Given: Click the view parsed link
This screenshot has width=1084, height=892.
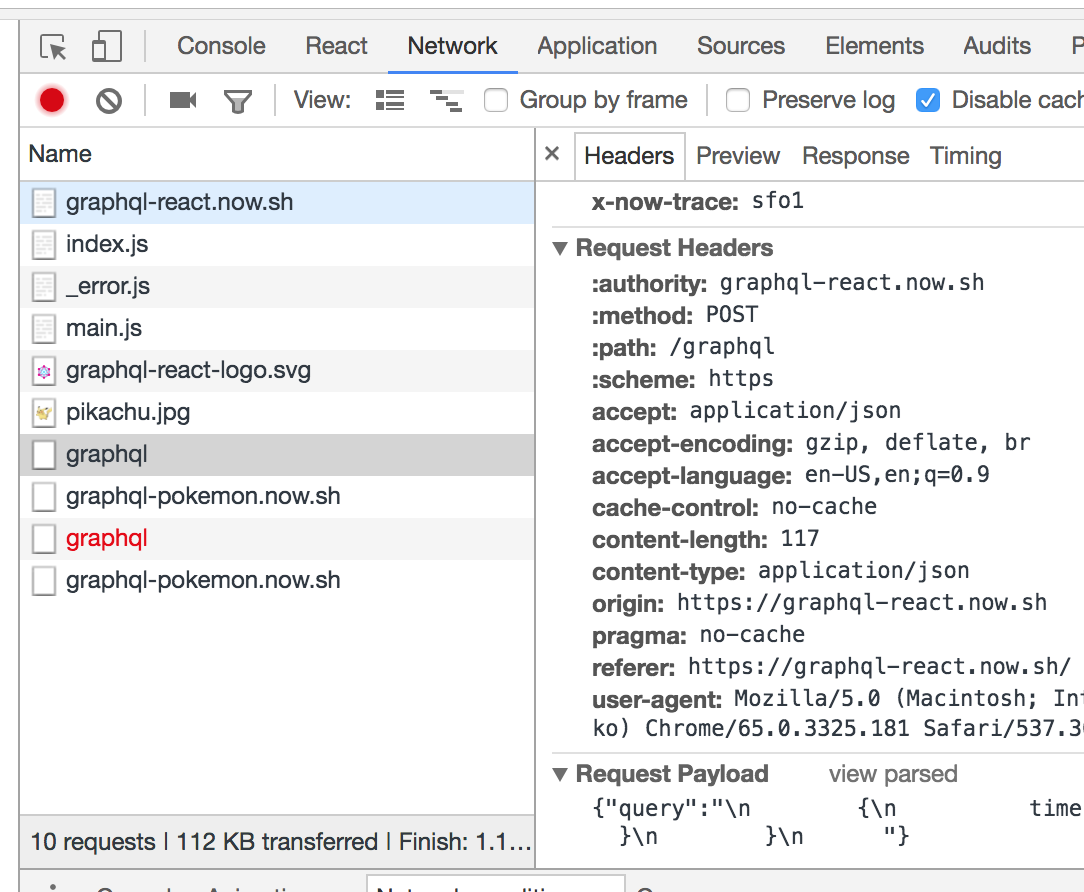Looking at the screenshot, I should (x=892, y=773).
